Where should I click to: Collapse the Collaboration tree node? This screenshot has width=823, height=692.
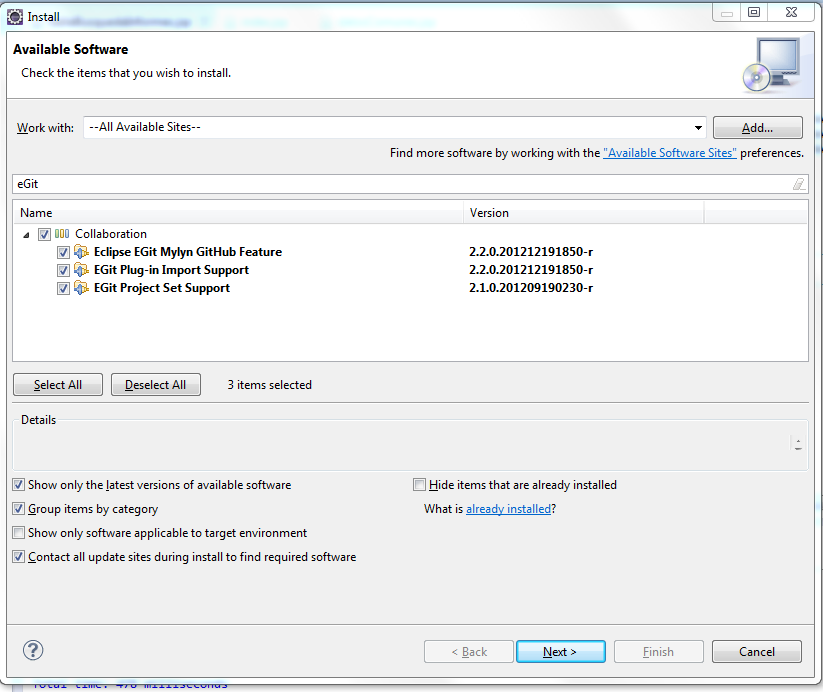(26, 234)
